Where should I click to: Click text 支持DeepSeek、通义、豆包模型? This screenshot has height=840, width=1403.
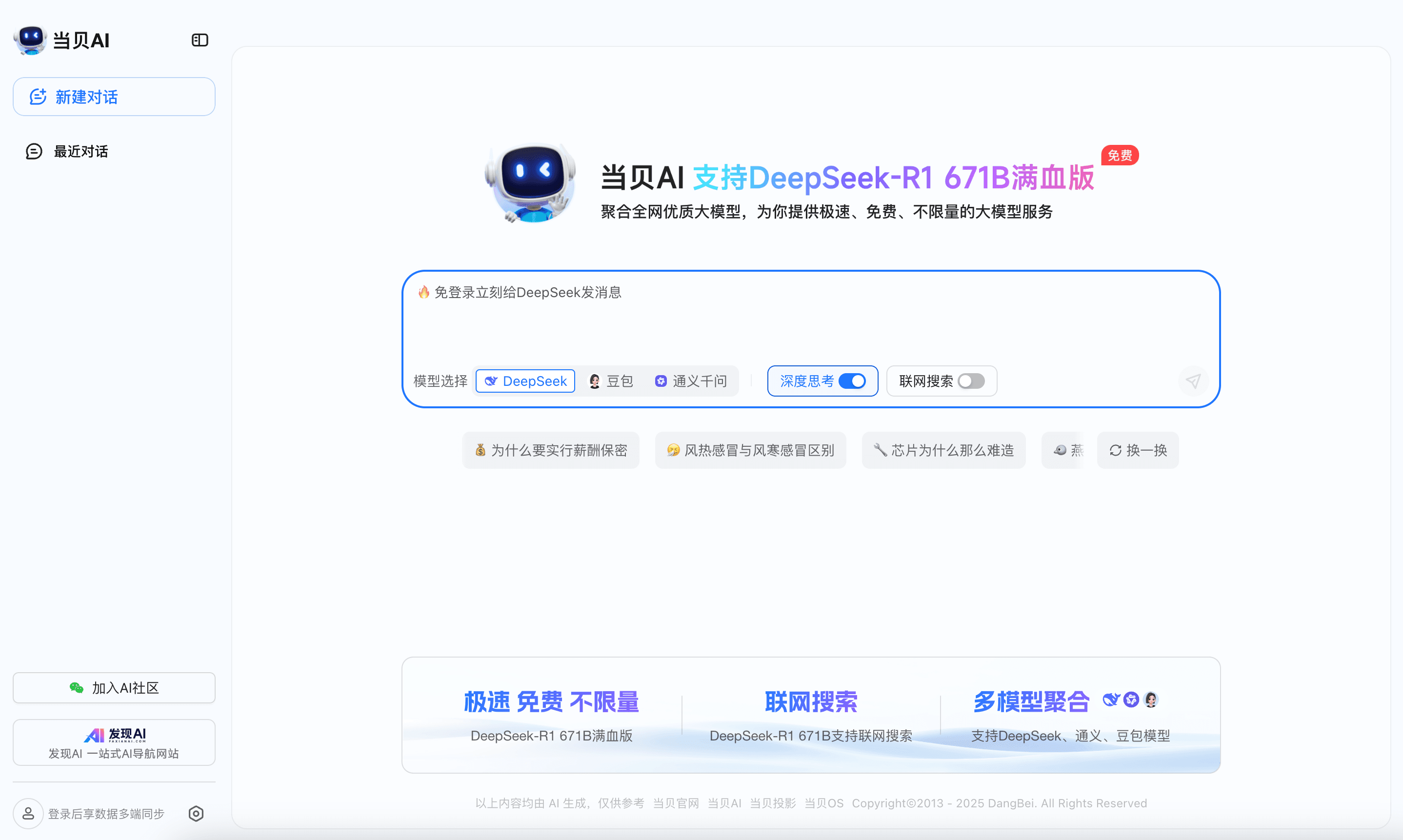tap(1071, 736)
